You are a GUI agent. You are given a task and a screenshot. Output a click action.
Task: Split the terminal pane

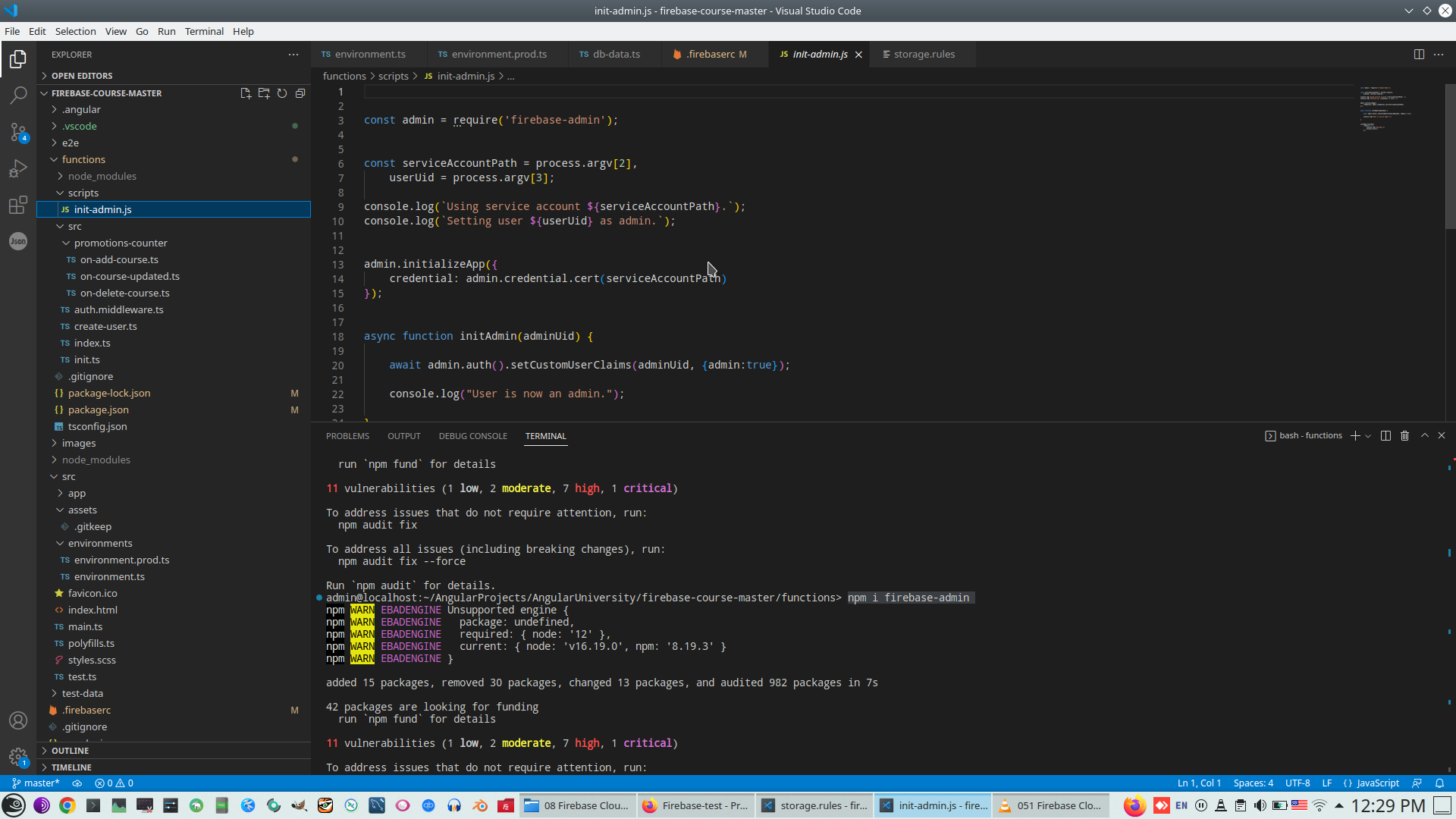point(1385,436)
